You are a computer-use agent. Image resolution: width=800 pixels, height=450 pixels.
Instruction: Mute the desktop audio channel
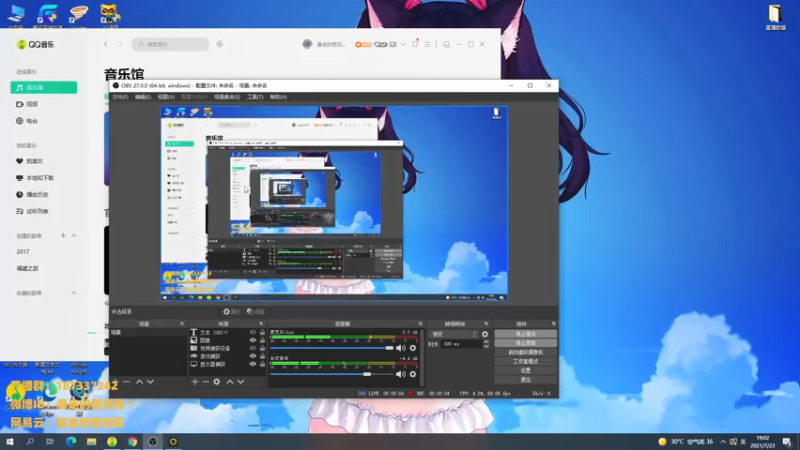401,374
